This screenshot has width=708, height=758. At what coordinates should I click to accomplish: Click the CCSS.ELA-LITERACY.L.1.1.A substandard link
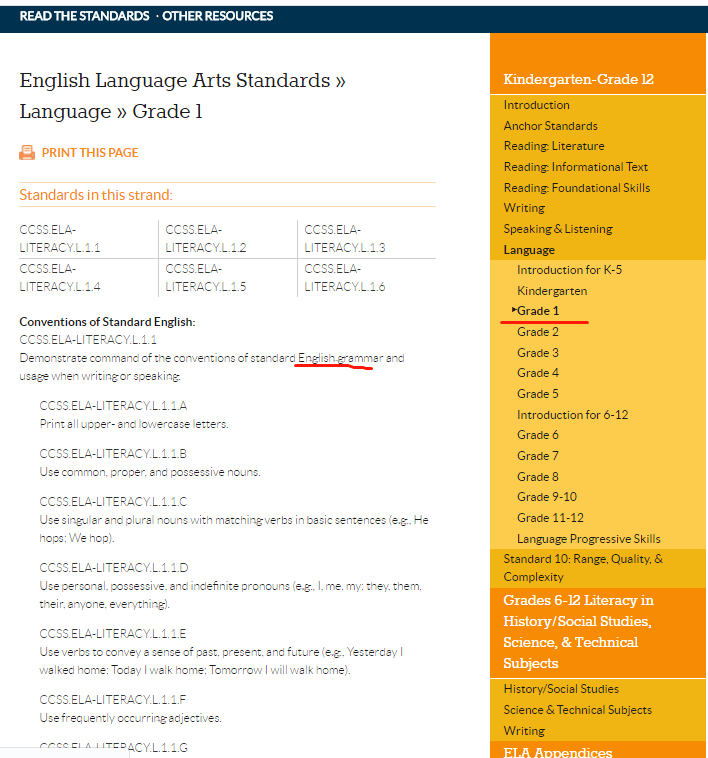113,406
